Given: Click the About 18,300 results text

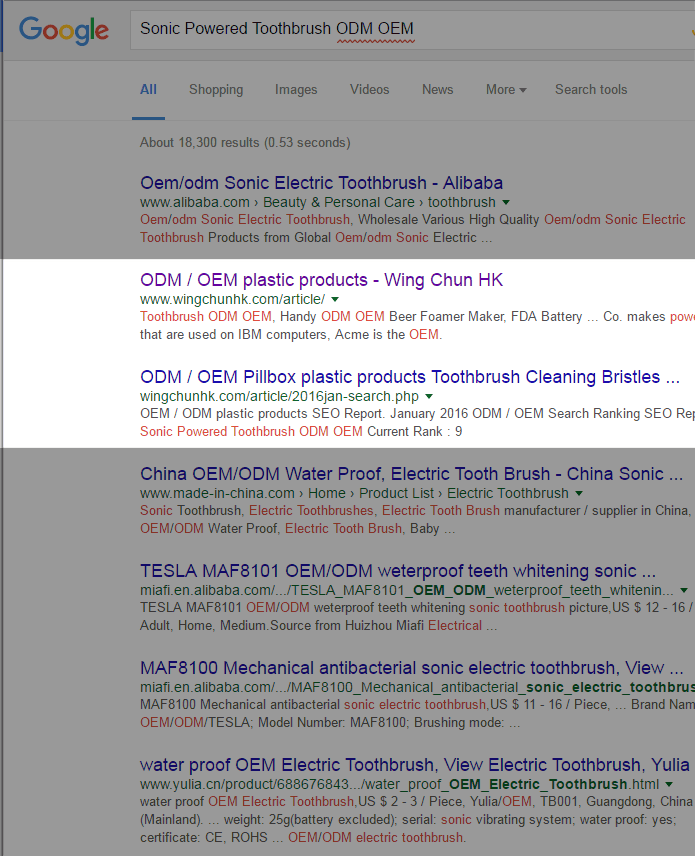Looking at the screenshot, I should click(x=245, y=142).
